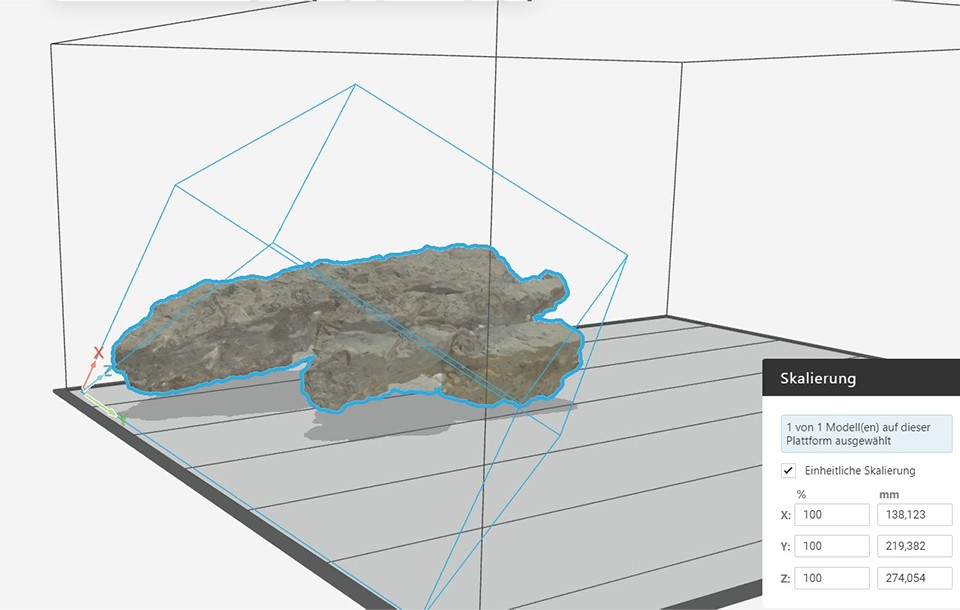960x610 pixels.
Task: Click the Einheitliche Skalierung text label
Action: click(x=859, y=470)
